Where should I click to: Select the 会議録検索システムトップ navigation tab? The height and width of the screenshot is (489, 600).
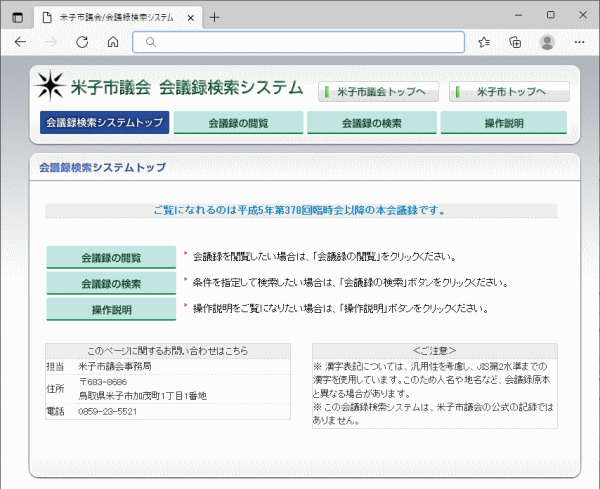[104, 122]
